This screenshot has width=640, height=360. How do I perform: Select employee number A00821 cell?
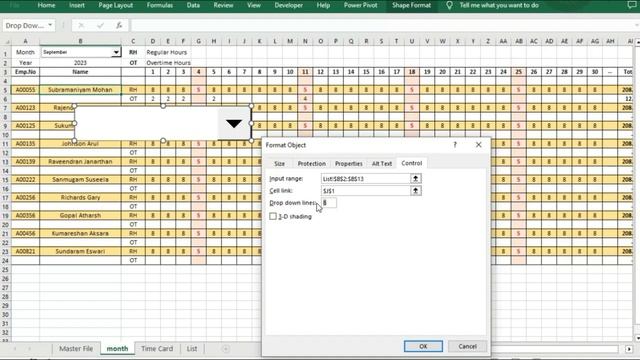click(25, 251)
